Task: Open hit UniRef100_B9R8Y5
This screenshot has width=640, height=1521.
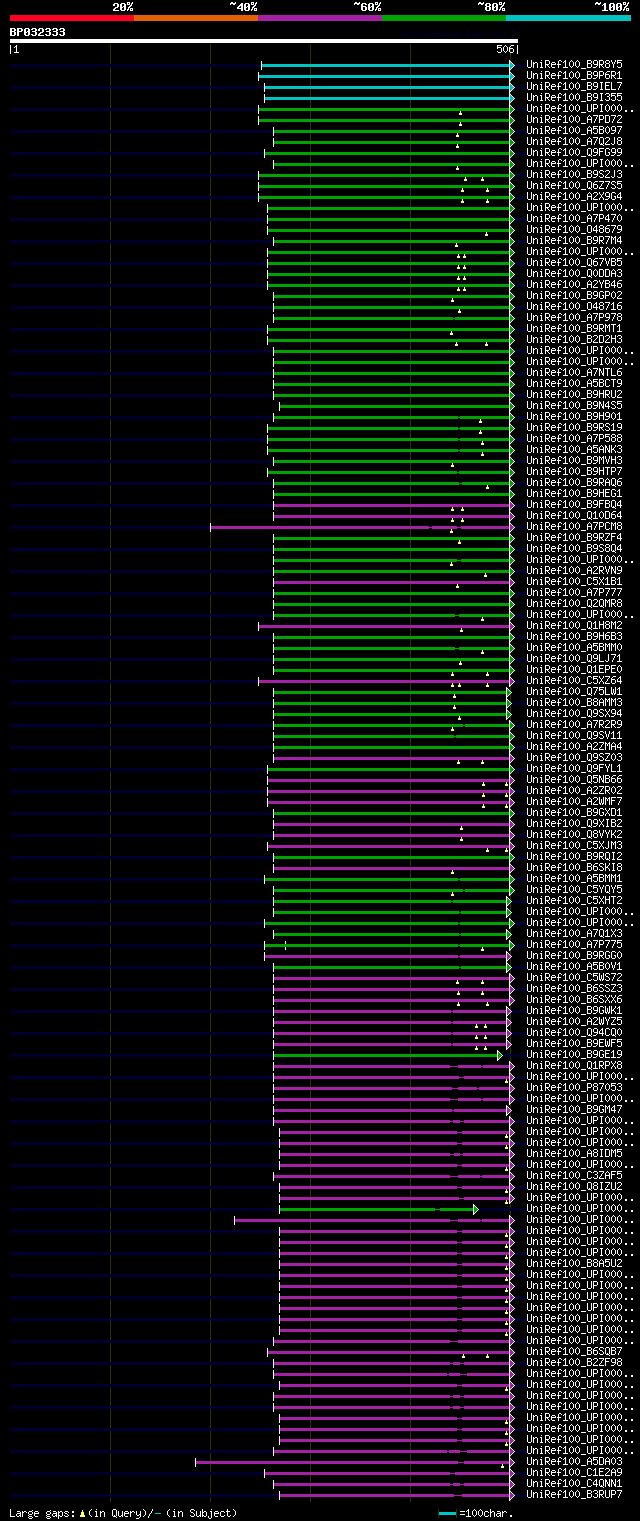Action: (574, 64)
